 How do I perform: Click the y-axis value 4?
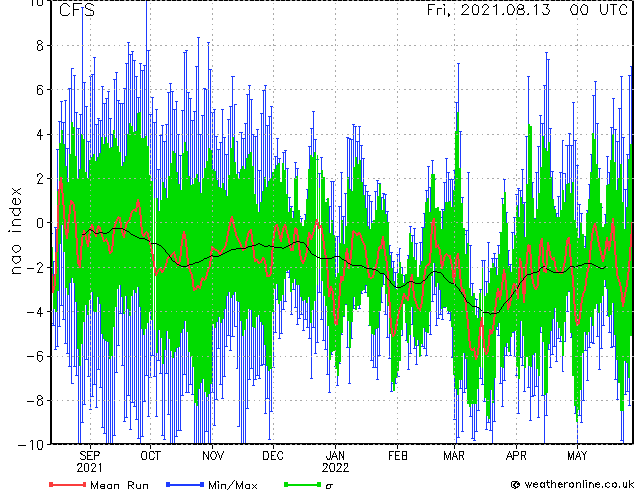[x=40, y=134]
